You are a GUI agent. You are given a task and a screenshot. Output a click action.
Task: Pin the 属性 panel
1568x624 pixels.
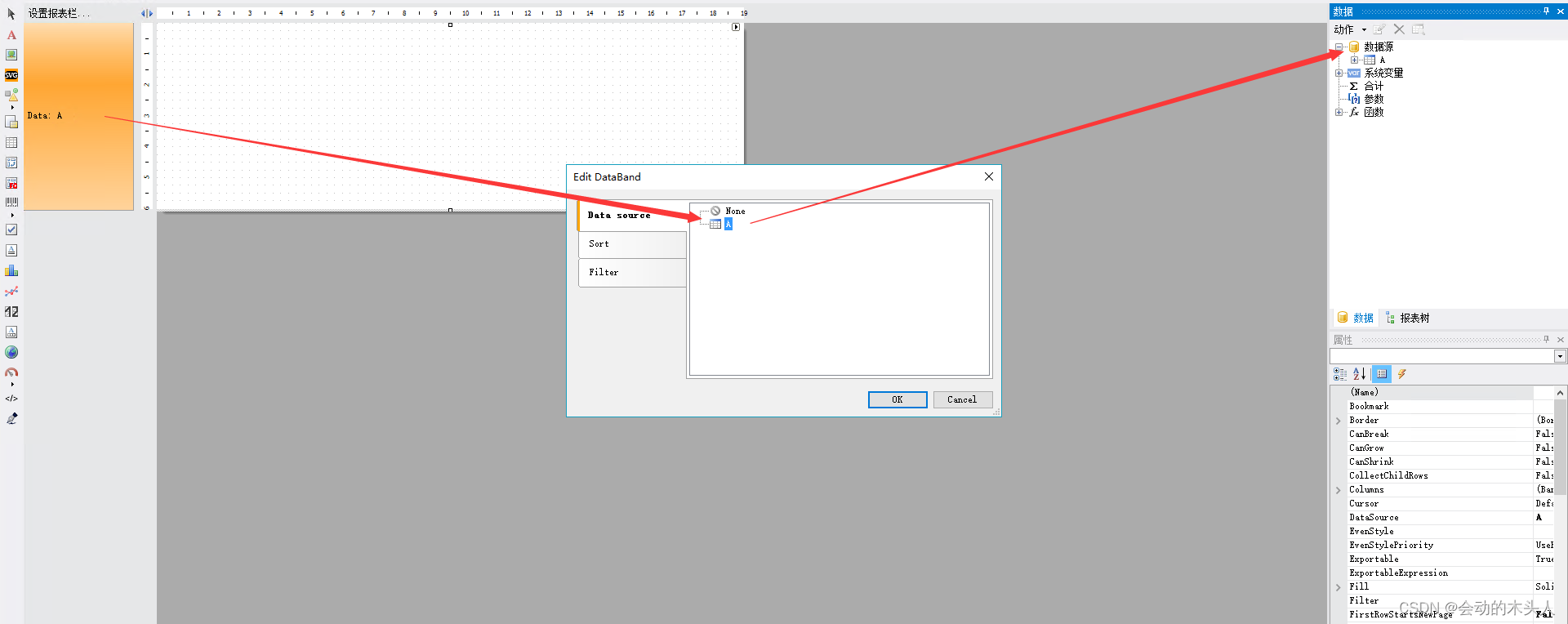[x=1546, y=340]
